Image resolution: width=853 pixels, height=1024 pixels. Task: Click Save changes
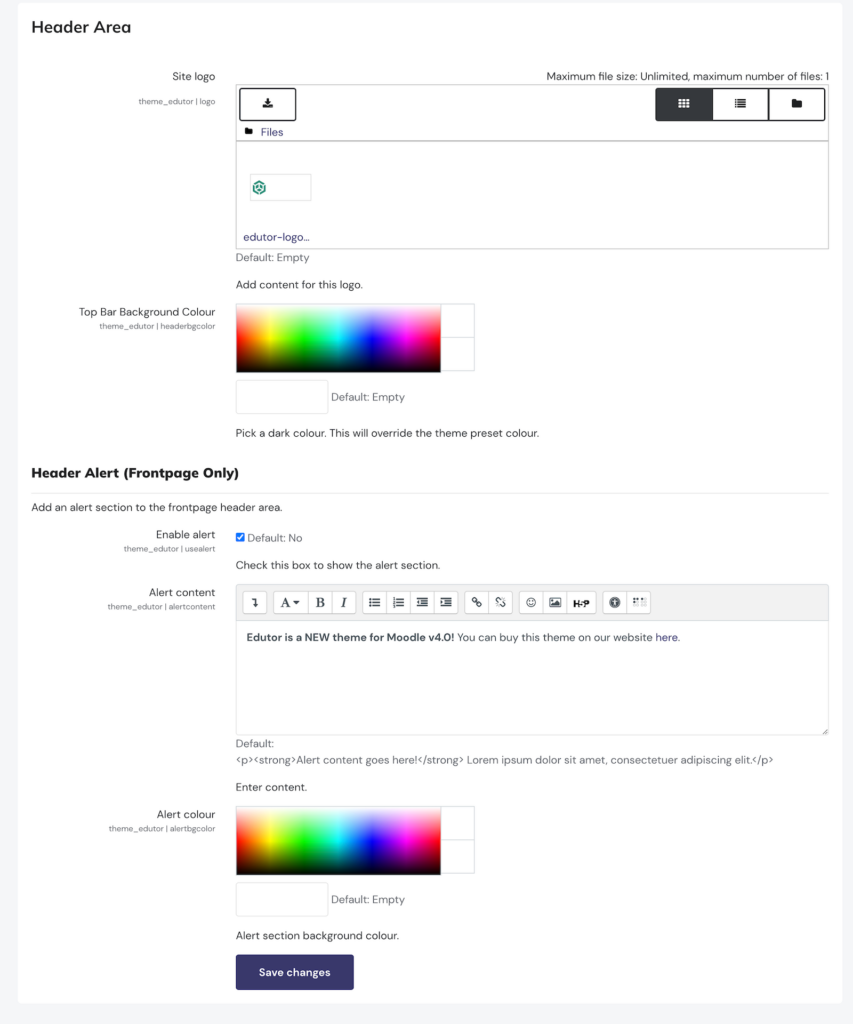coord(294,971)
